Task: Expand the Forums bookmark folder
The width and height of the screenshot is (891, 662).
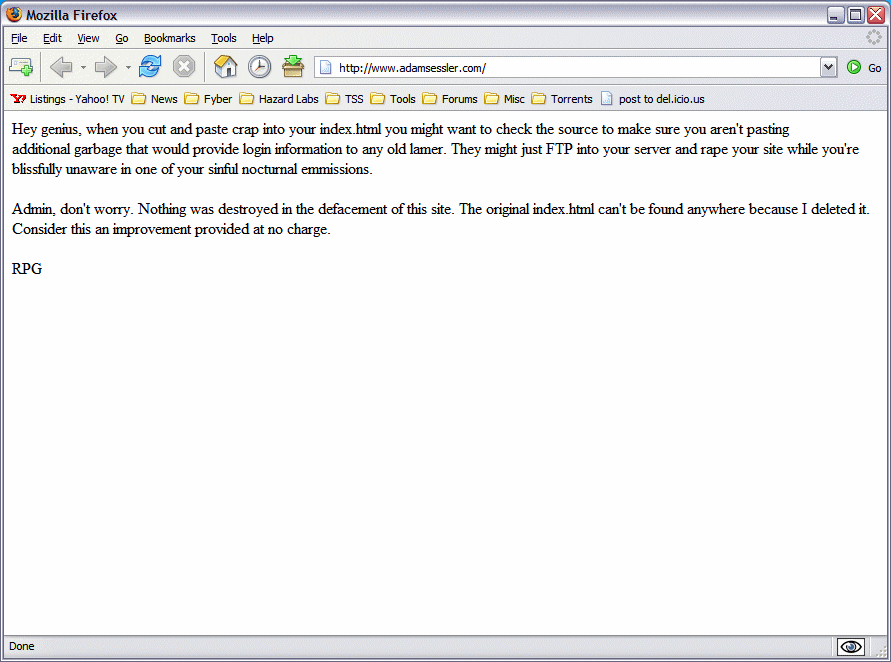Action: [x=449, y=99]
